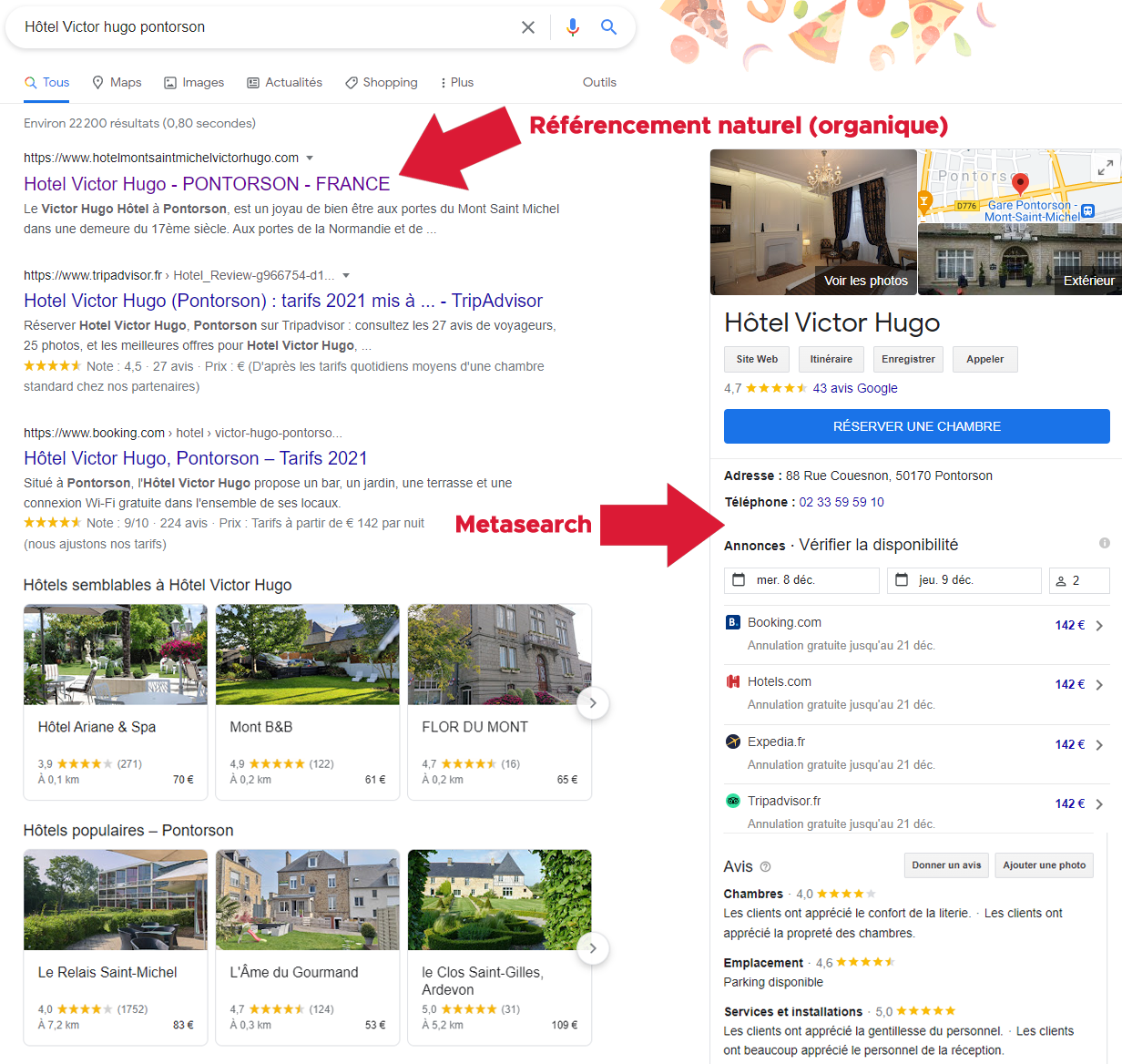This screenshot has width=1122, height=1064.
Task: Open the Hôtel Ariane & Spa card
Action: (116, 702)
